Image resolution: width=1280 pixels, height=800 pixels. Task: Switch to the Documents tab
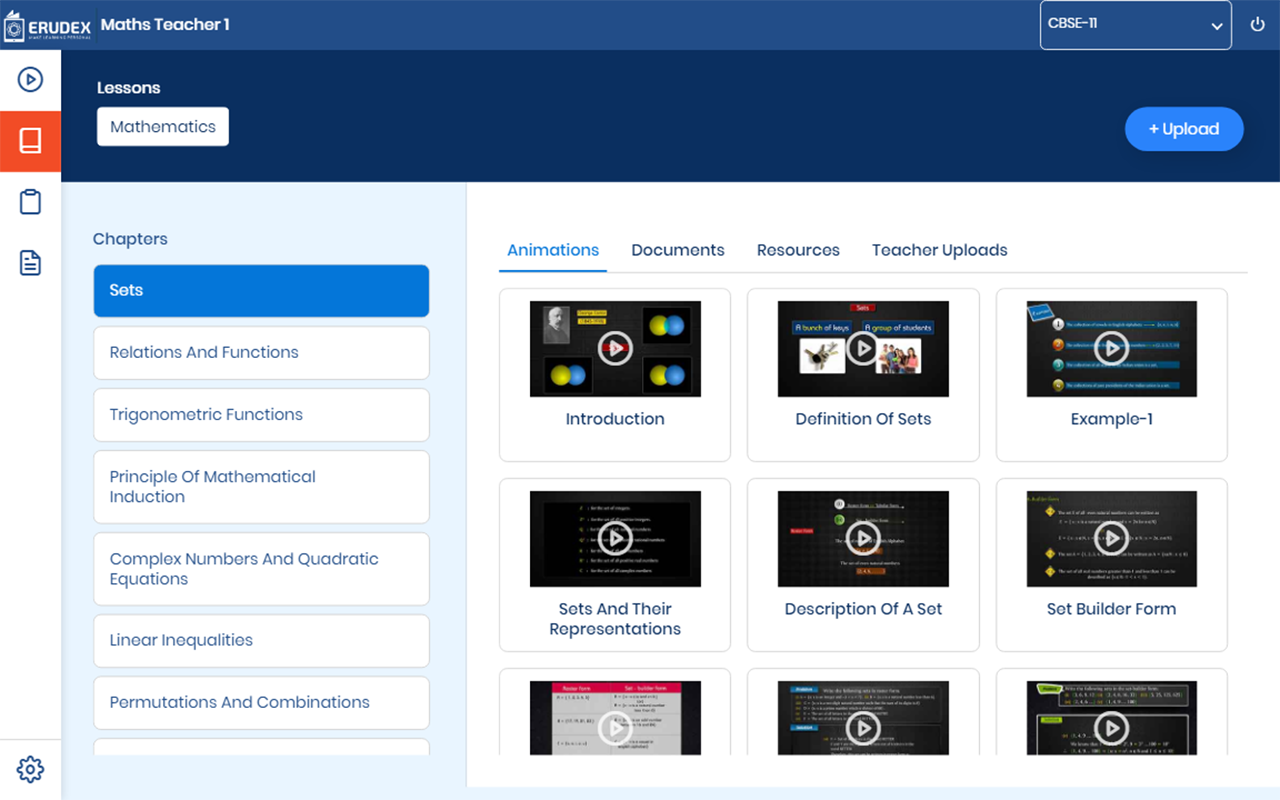[678, 250]
